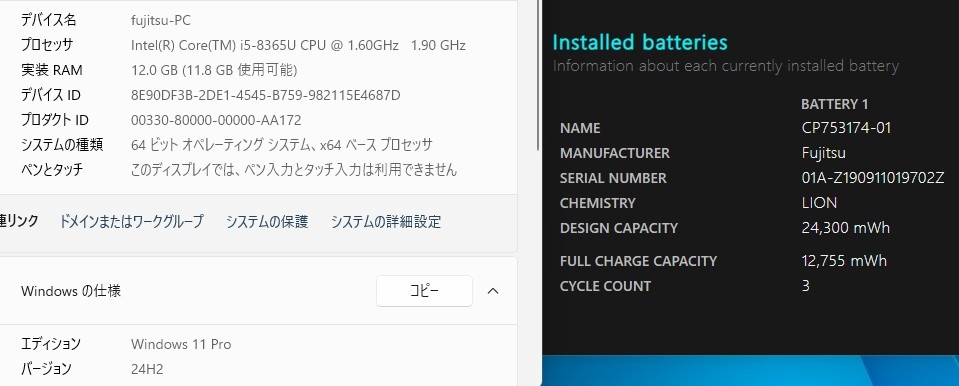Click the システムの種類 label
Screen dimensions: 959x386
[x=62, y=145]
